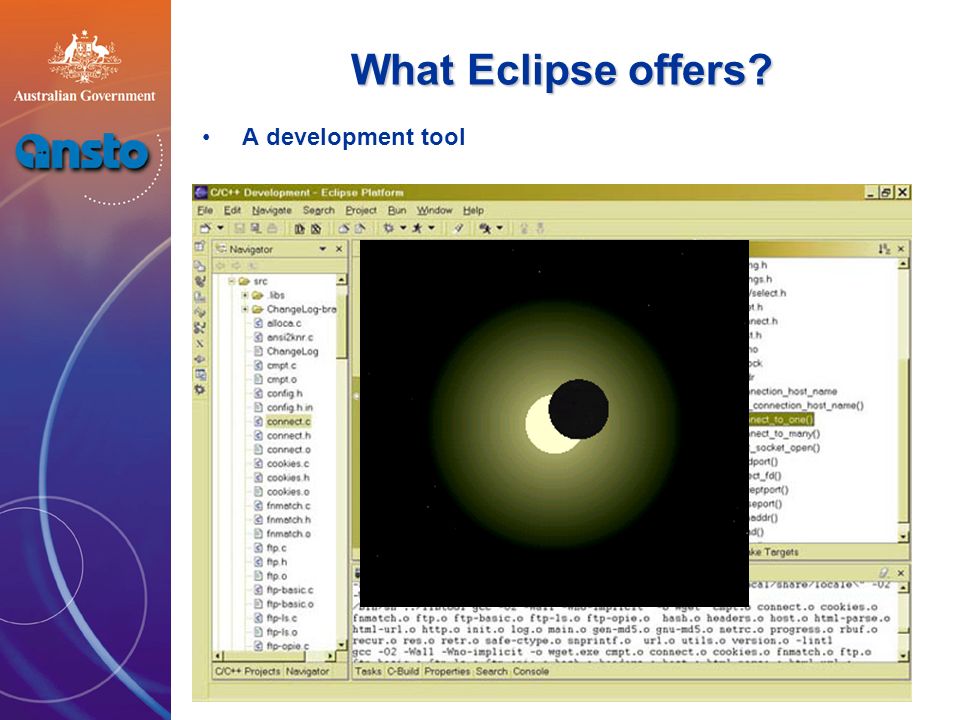The width and height of the screenshot is (960, 720).
Task: Select fnmatch.c in Navigator
Action: 288,506
